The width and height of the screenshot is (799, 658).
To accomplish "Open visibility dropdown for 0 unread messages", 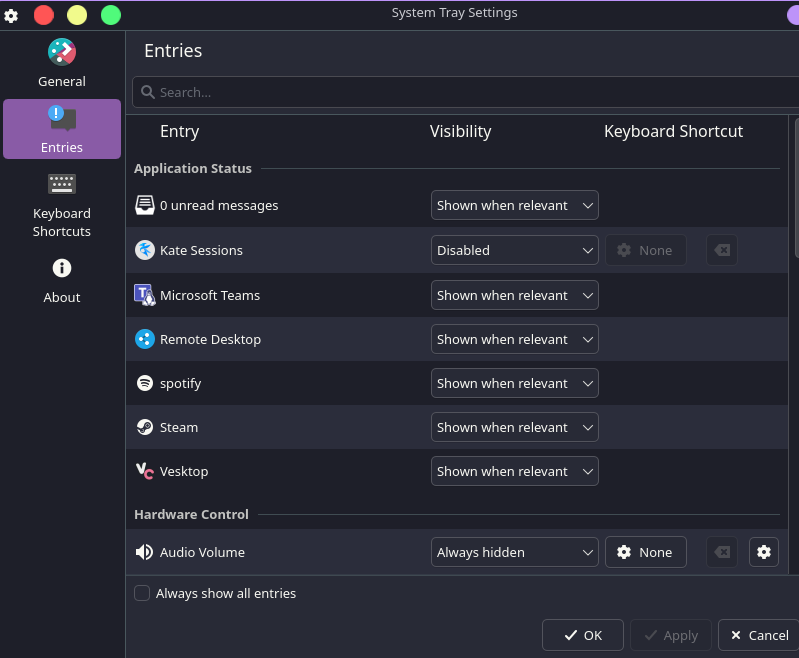I will pyautogui.click(x=514, y=205).
